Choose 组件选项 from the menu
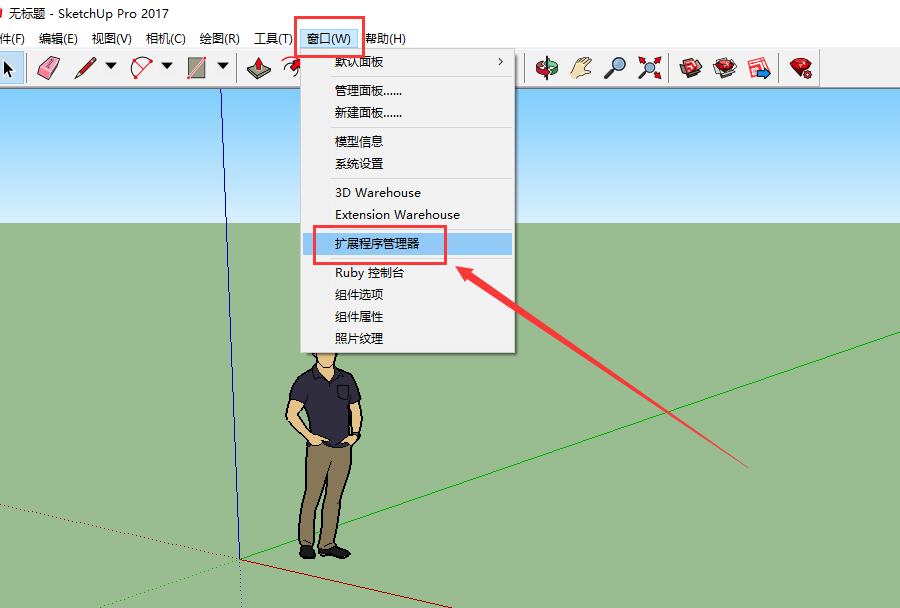Viewport: 900px width, 608px height. (406, 295)
